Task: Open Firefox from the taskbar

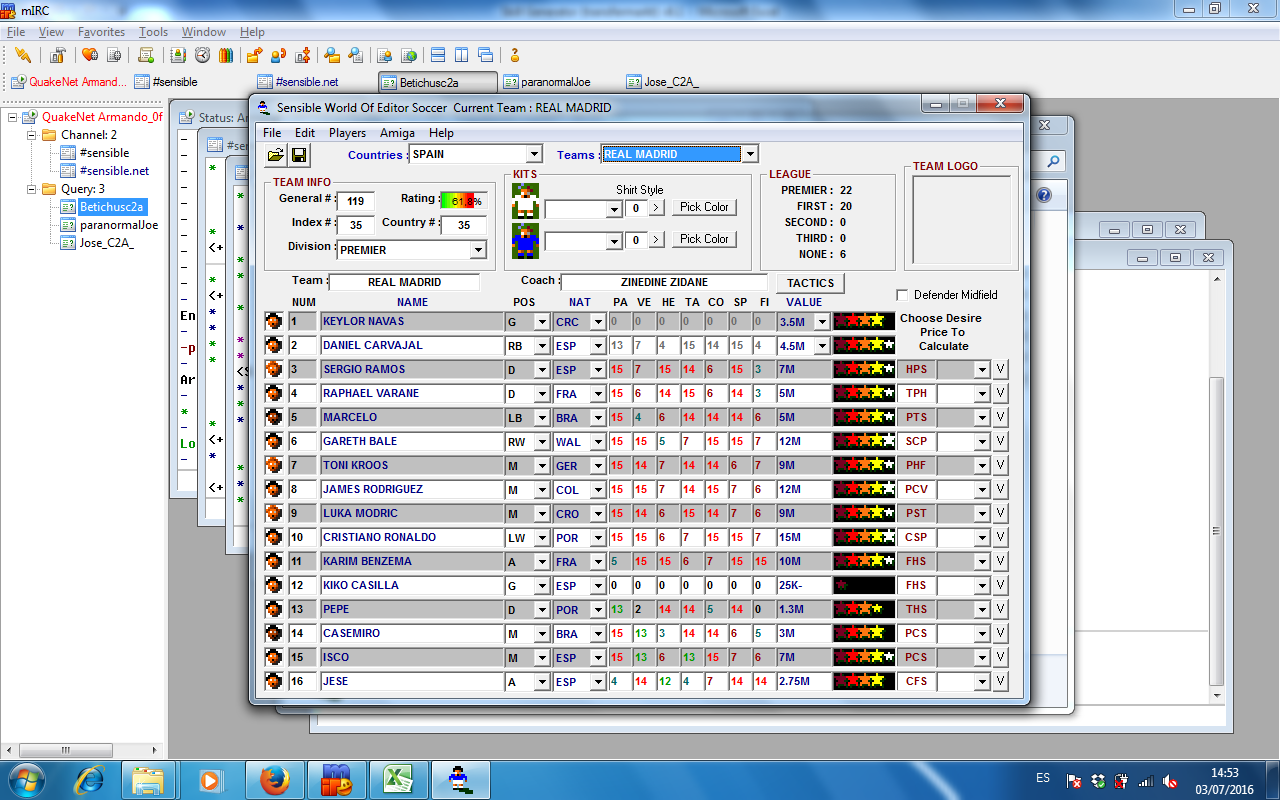Action: tap(274, 778)
